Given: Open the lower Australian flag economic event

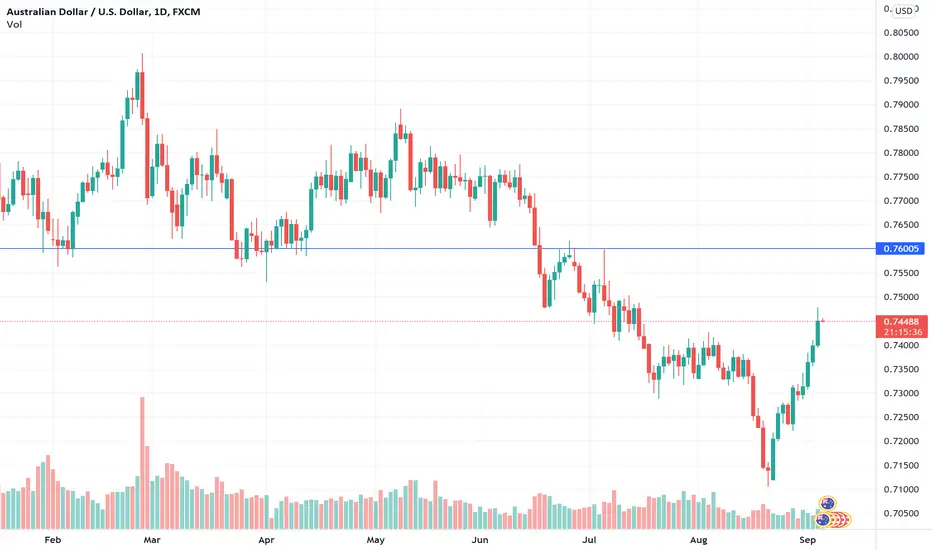Looking at the screenshot, I should (823, 520).
